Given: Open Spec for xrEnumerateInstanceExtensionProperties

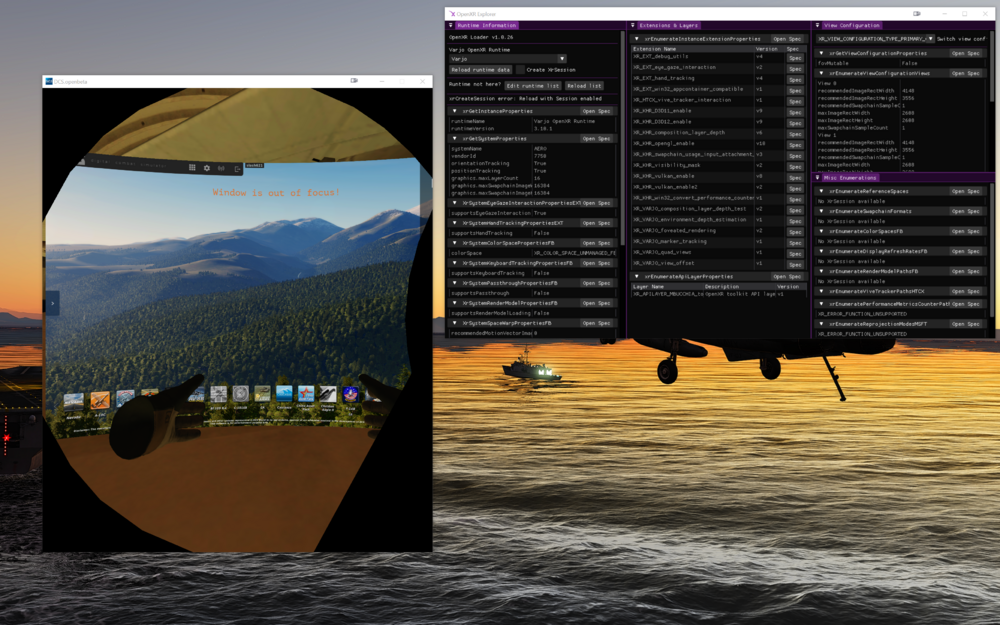Looking at the screenshot, I should click(787, 39).
